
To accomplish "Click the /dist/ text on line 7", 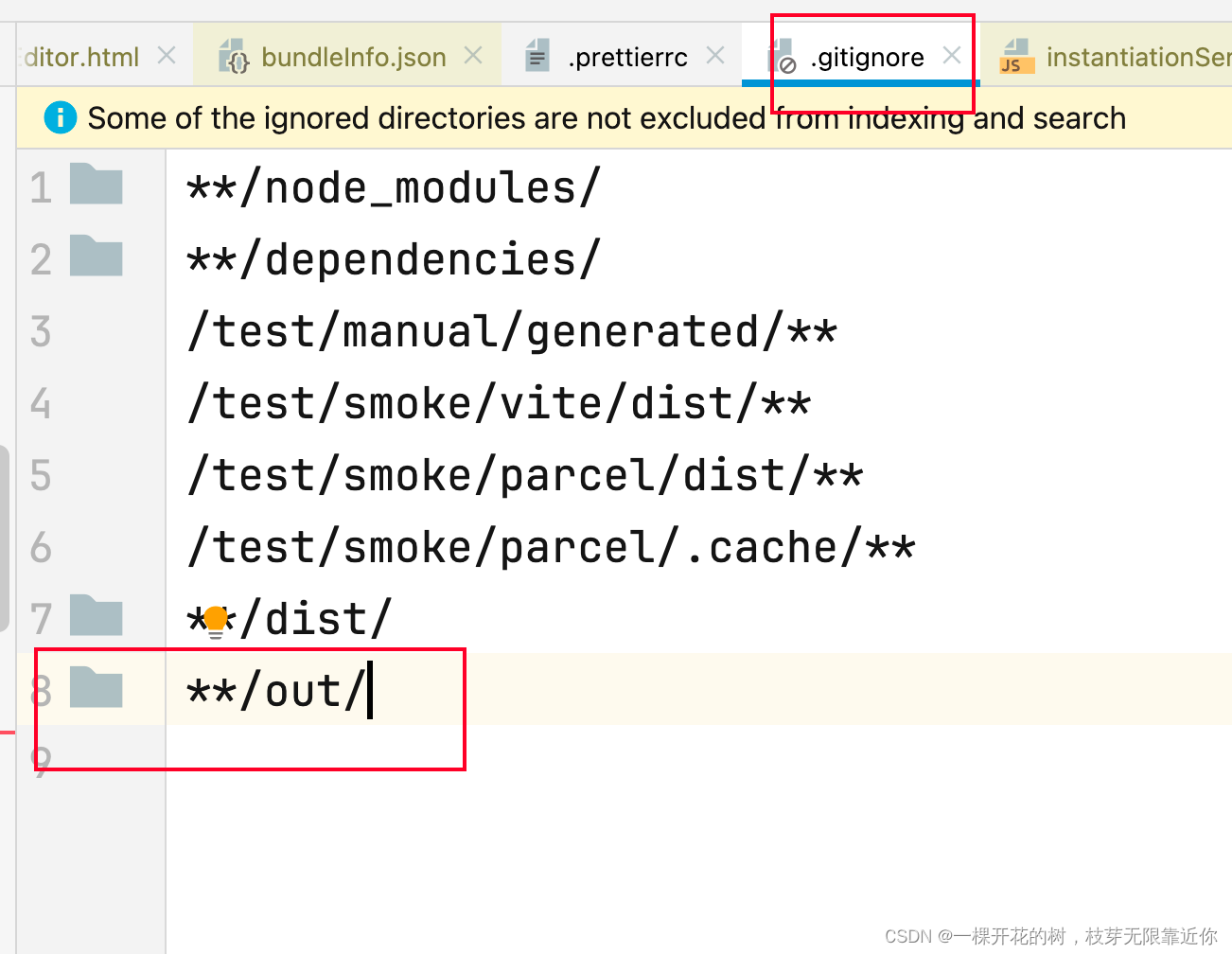I will coord(315,620).
